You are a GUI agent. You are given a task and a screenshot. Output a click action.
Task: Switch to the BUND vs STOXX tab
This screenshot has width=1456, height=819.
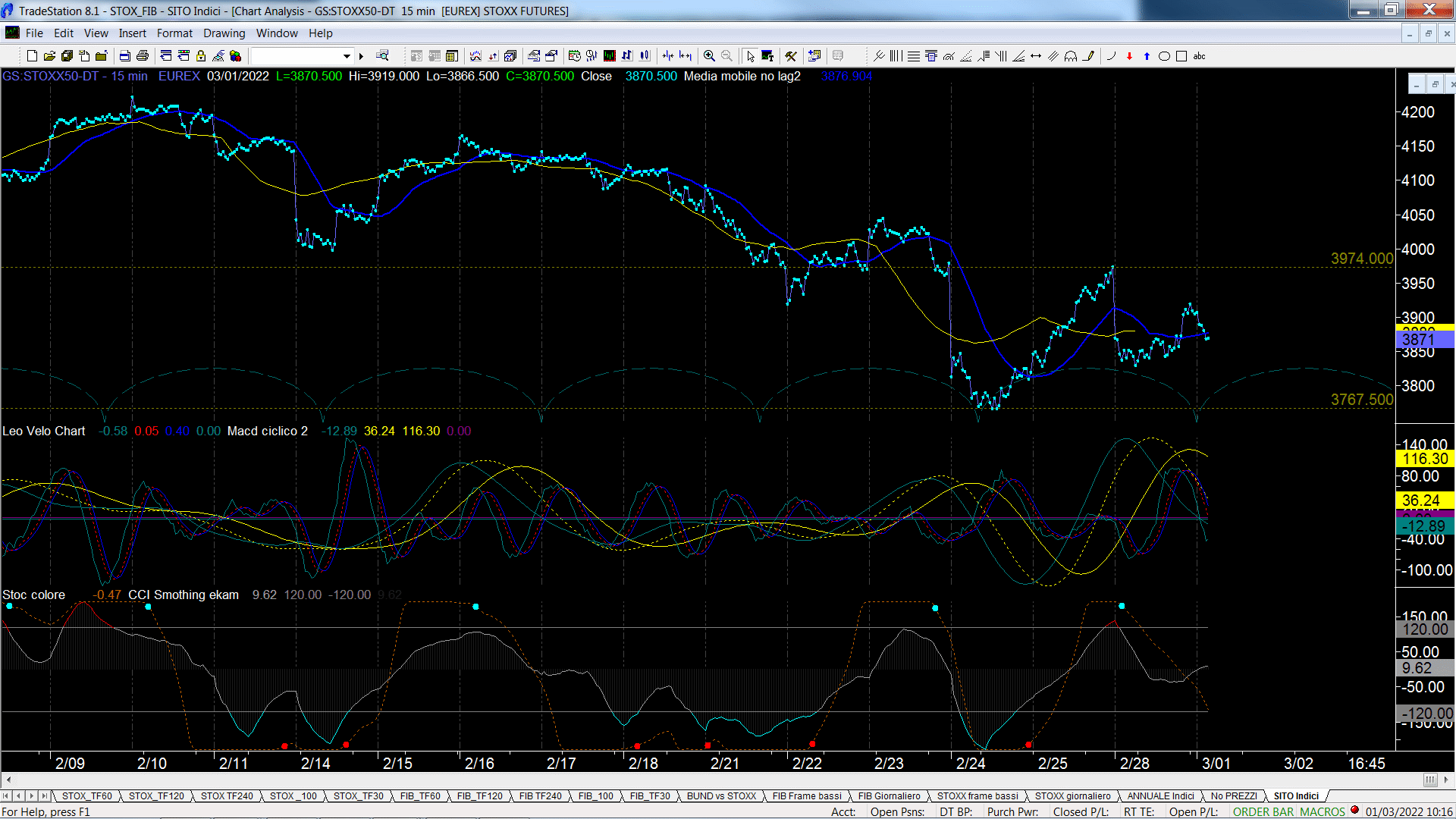[721, 795]
